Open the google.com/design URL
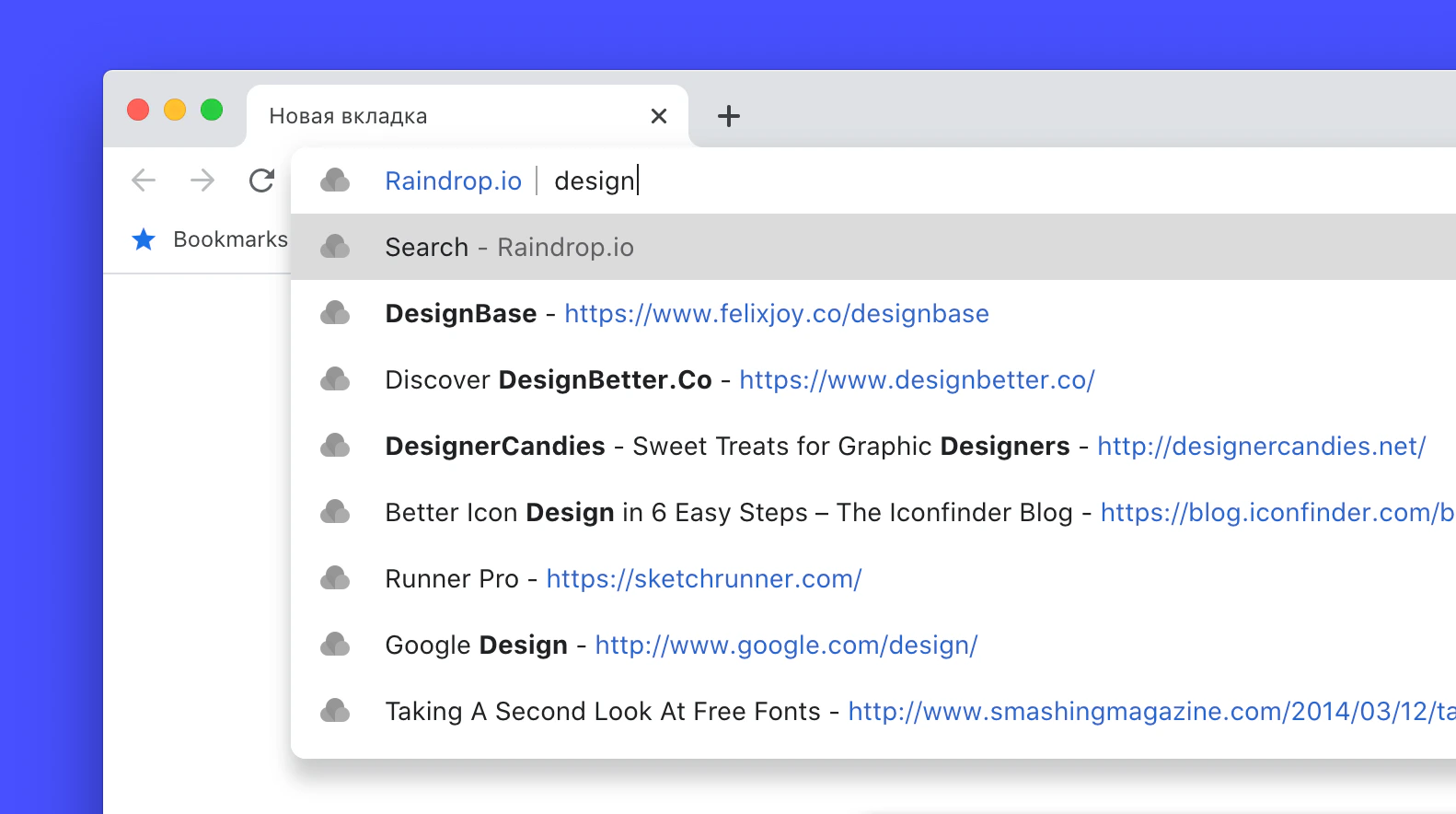The width and height of the screenshot is (1456, 814). [x=786, y=645]
